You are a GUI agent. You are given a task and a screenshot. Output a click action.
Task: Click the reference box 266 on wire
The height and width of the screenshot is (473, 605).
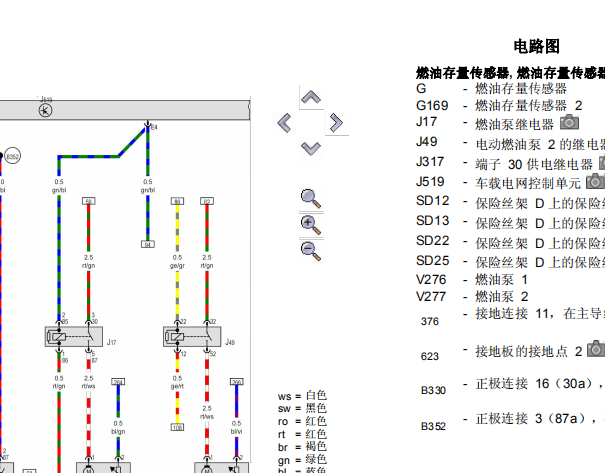tap(237, 382)
